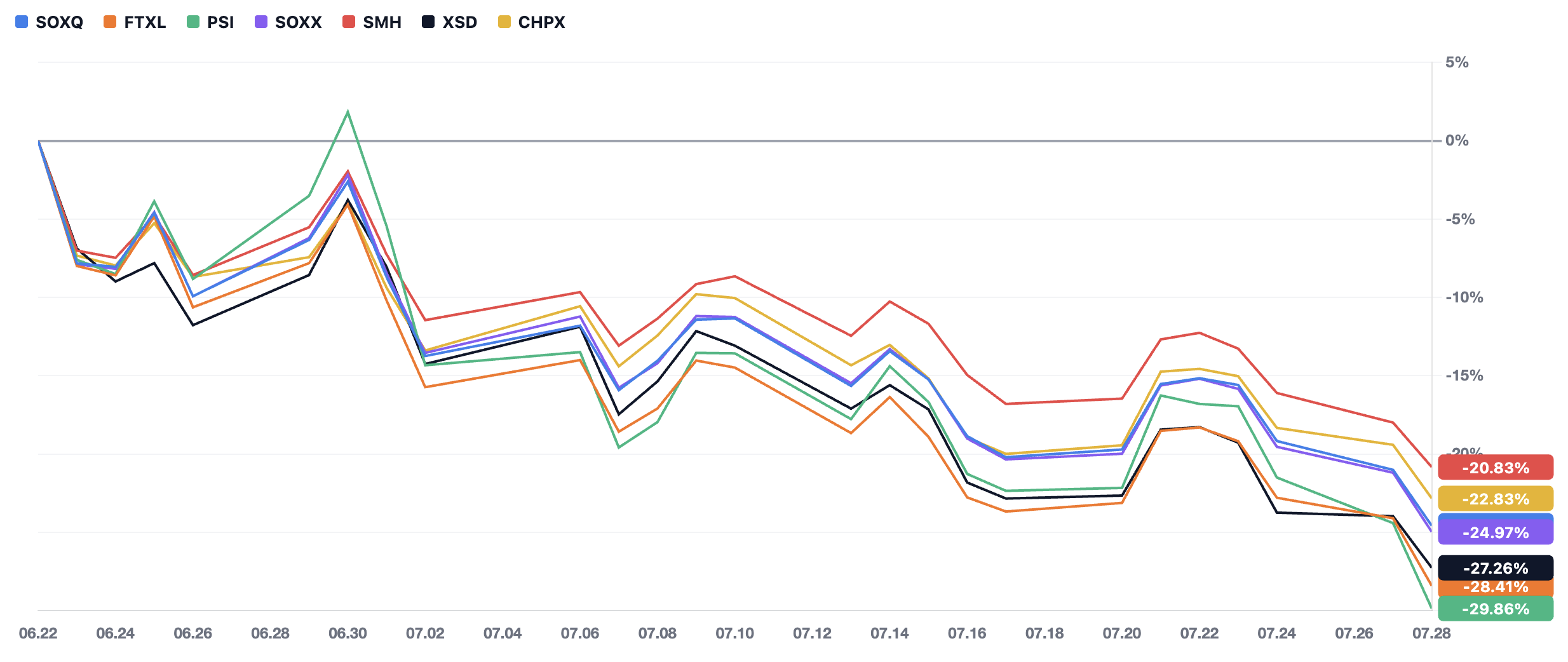Screen dimensions: 1568x662
Task: Click the 06.22 date axis label
Action: tap(38, 633)
